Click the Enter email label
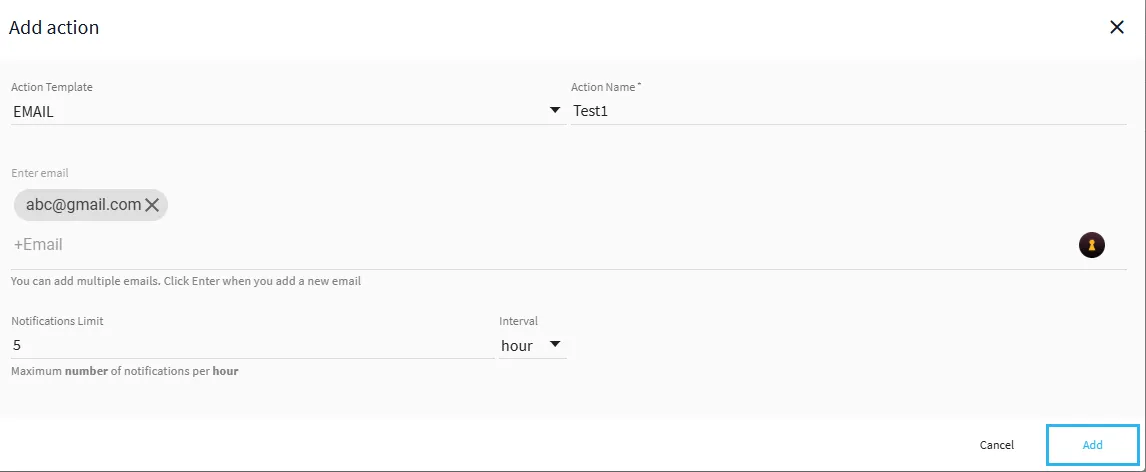This screenshot has height=472, width=1146. [39, 173]
